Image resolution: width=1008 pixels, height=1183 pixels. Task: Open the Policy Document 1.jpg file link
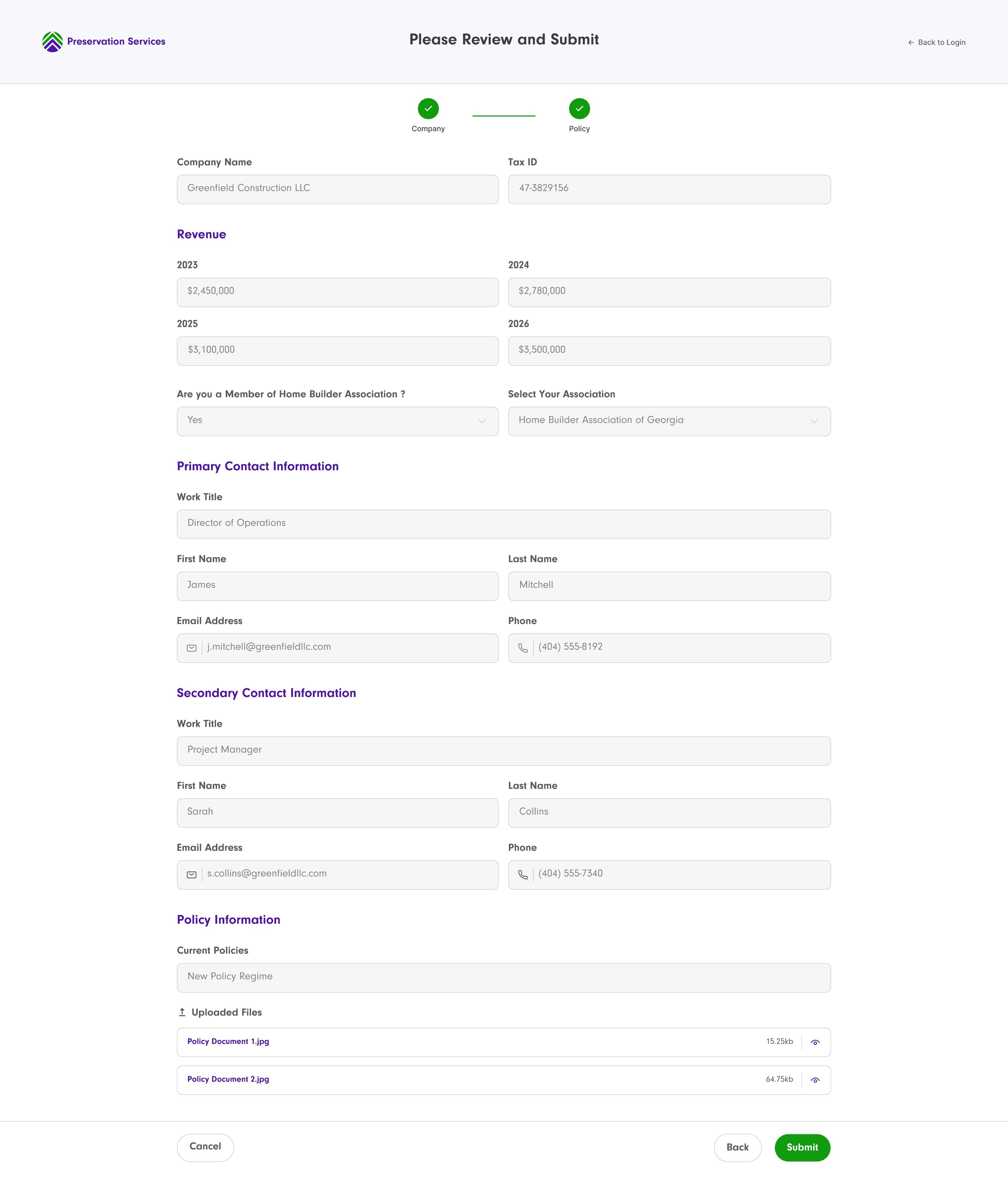(x=228, y=1041)
